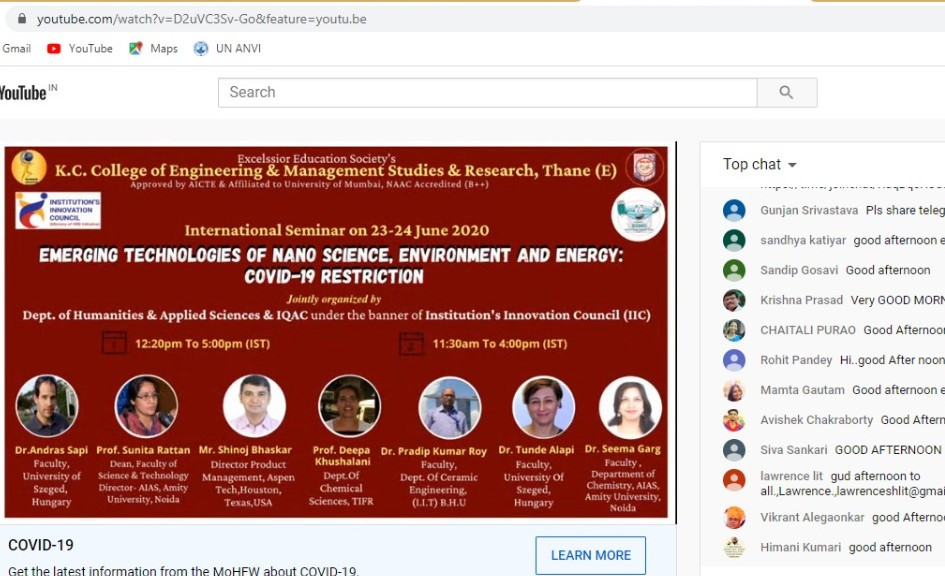Click the LEARN MORE button
The width and height of the screenshot is (945, 576).
590,555
